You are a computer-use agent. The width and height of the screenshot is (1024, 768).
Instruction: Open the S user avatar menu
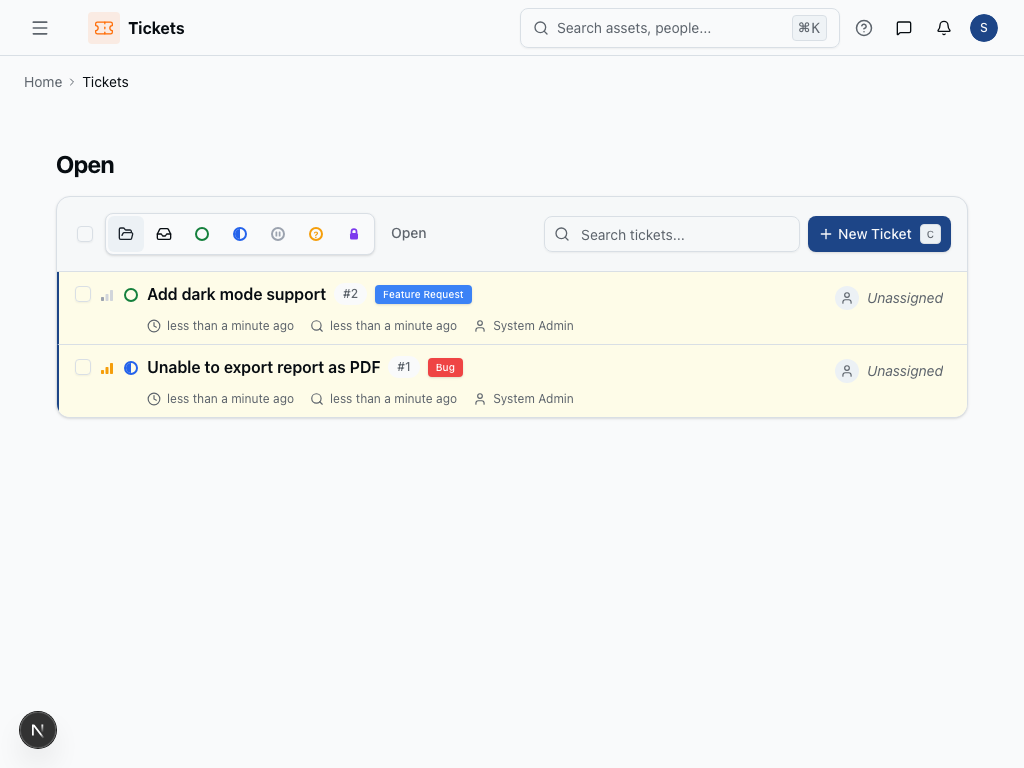pyautogui.click(x=983, y=28)
